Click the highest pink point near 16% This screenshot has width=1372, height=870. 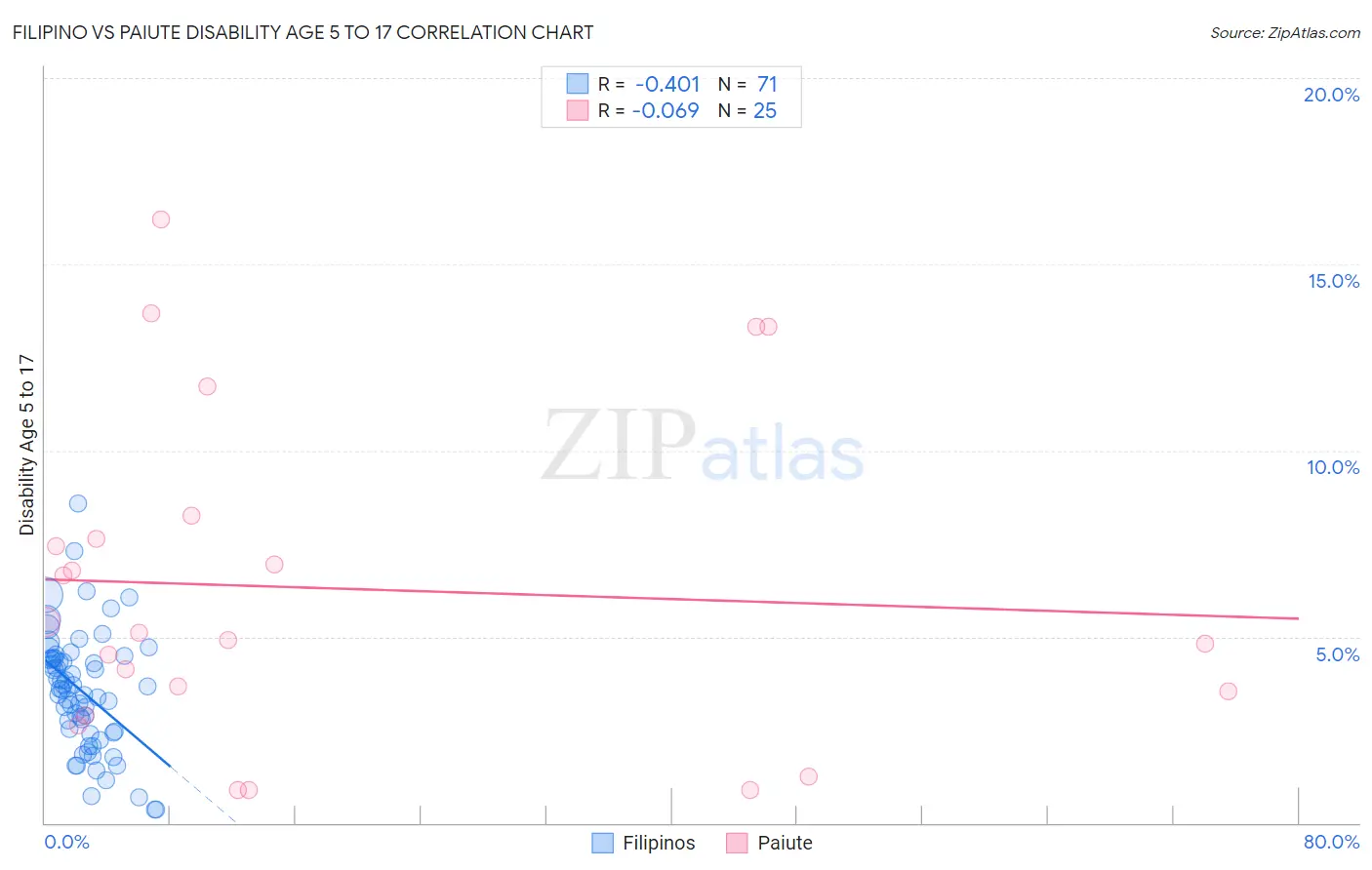161,219
